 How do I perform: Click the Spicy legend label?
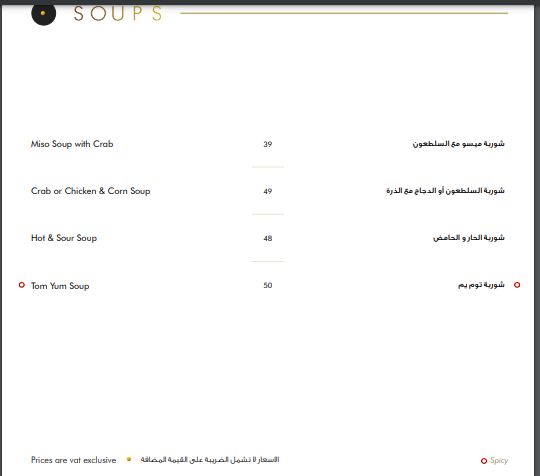tap(499, 461)
